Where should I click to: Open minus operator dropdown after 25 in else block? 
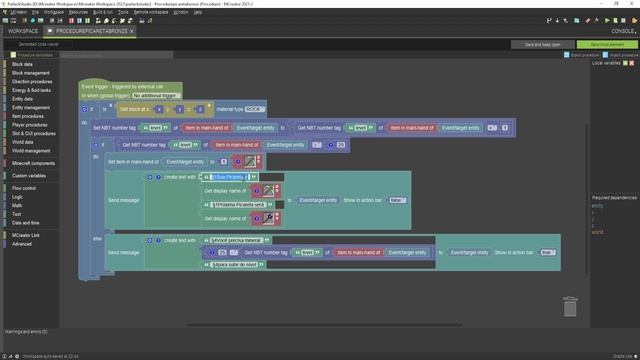[234, 253]
